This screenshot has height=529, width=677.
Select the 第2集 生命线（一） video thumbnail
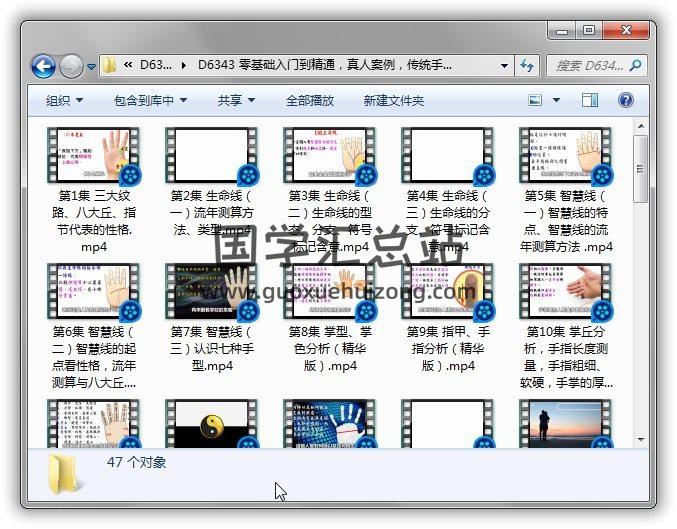tap(211, 155)
